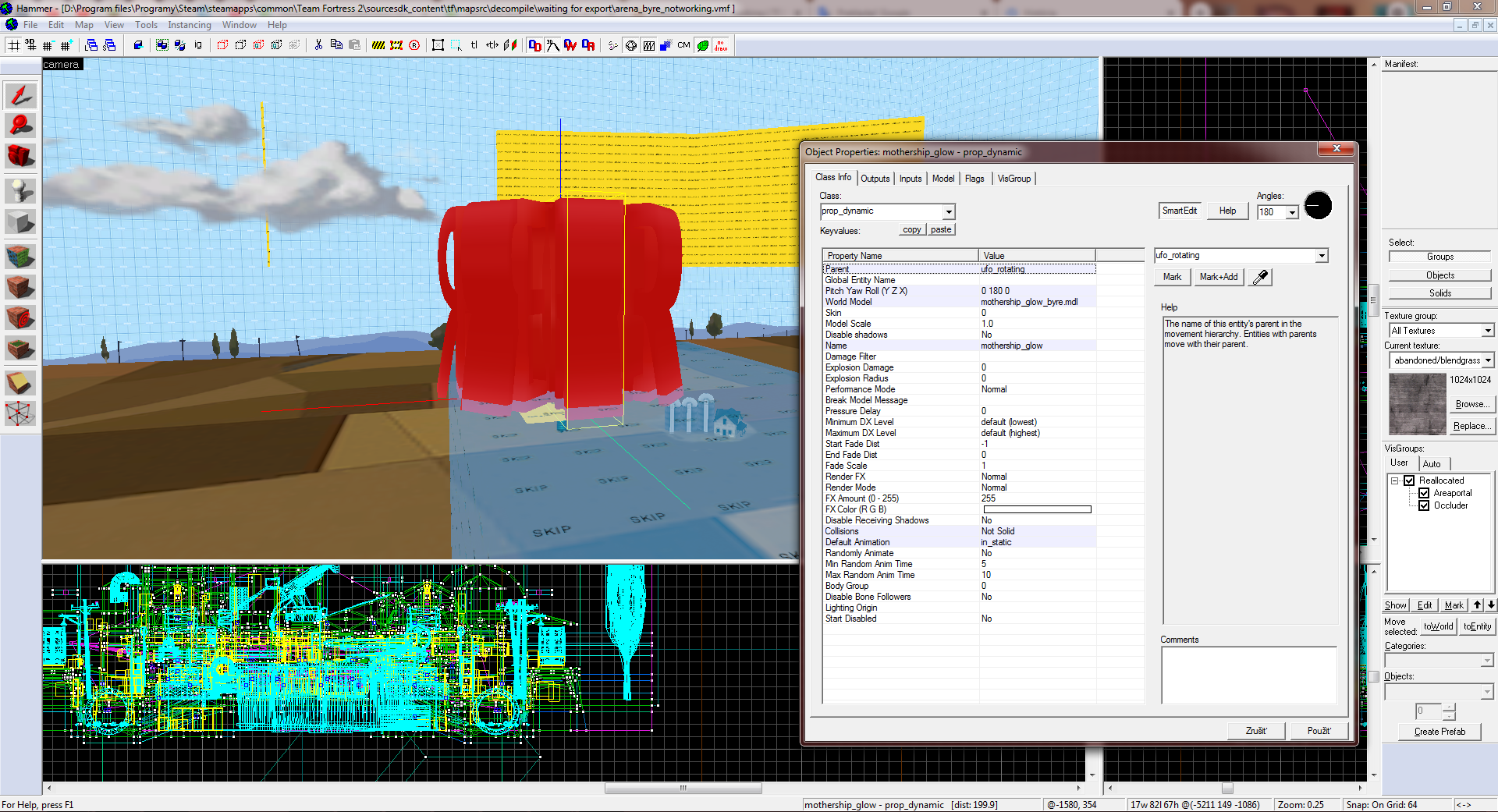This screenshot has height=812, width=1498.
Task: Toggle the Areaportal visgroup checkbox
Action: click(x=1424, y=493)
